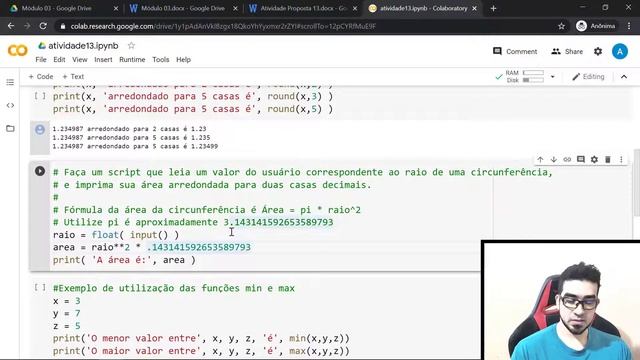Click the Disk usage bar
Image resolution: width=640 pixels, height=360 pixels.
[533, 80]
